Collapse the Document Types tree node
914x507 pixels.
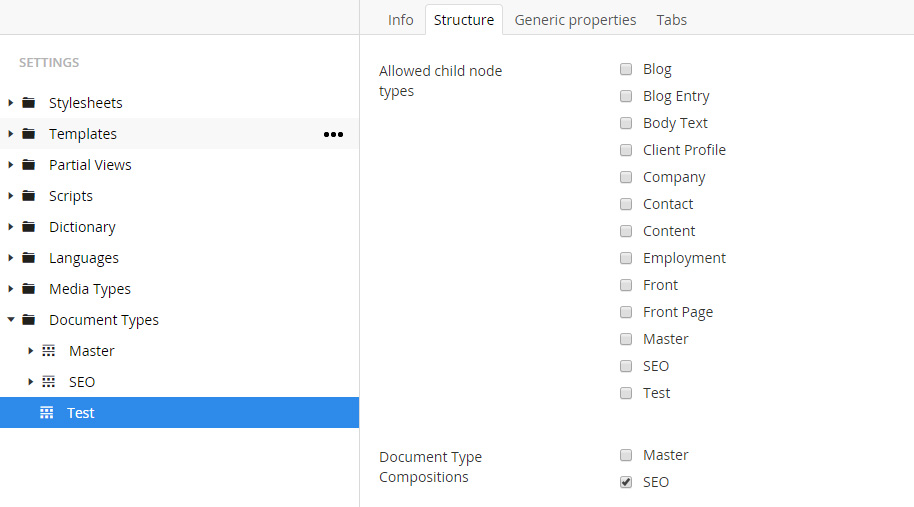(x=10, y=319)
